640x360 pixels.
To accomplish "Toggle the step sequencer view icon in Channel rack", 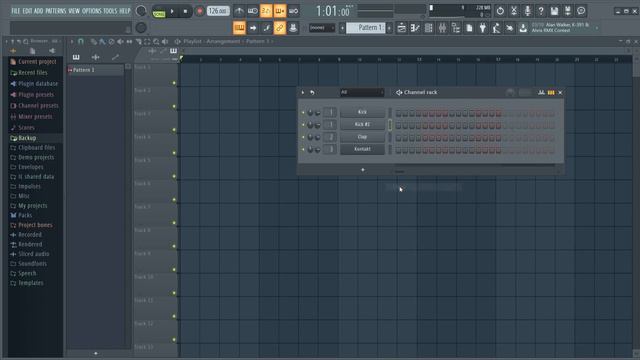I will (551, 93).
